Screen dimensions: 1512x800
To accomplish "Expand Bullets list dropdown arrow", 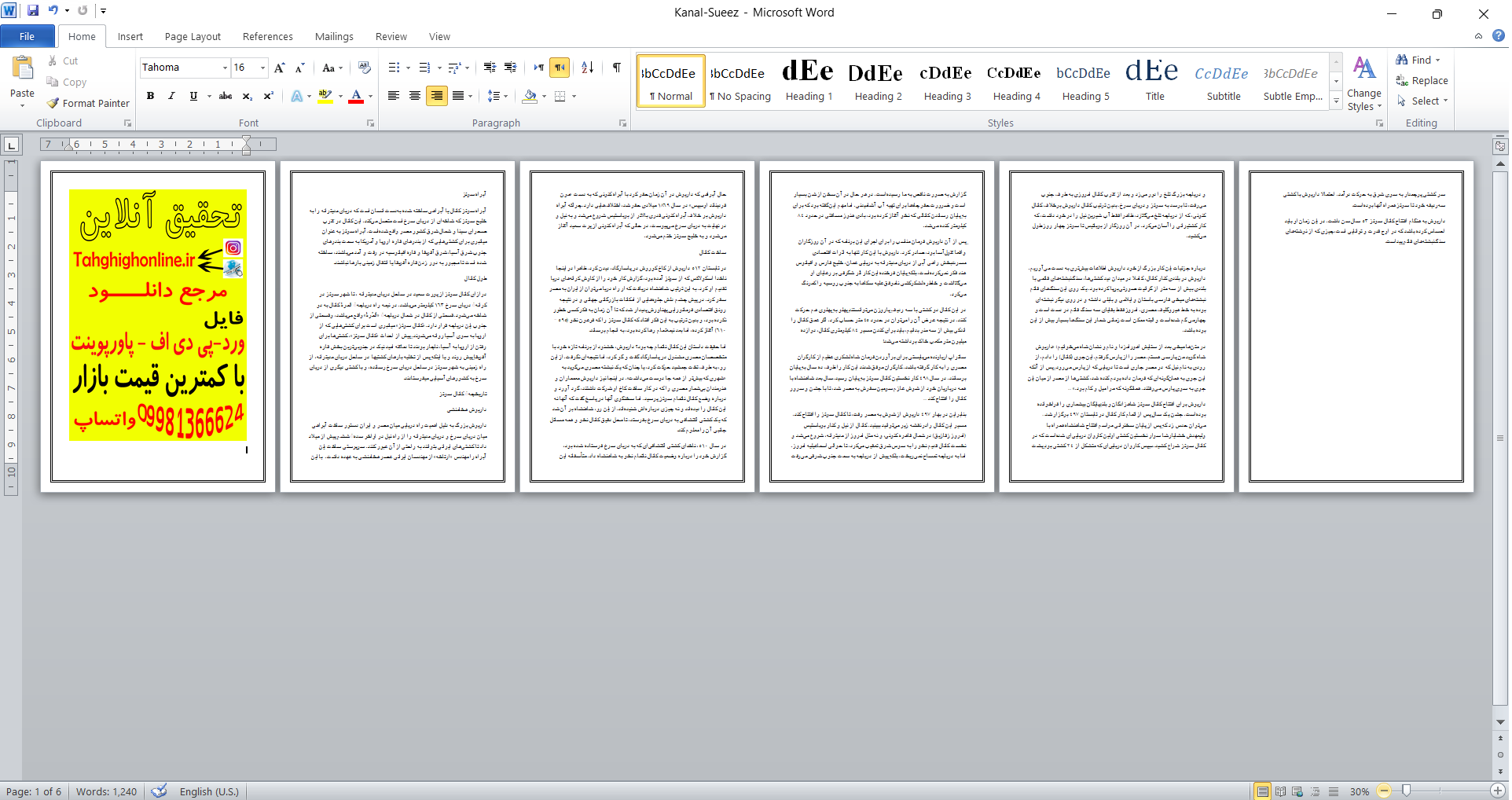I will click(x=408, y=68).
